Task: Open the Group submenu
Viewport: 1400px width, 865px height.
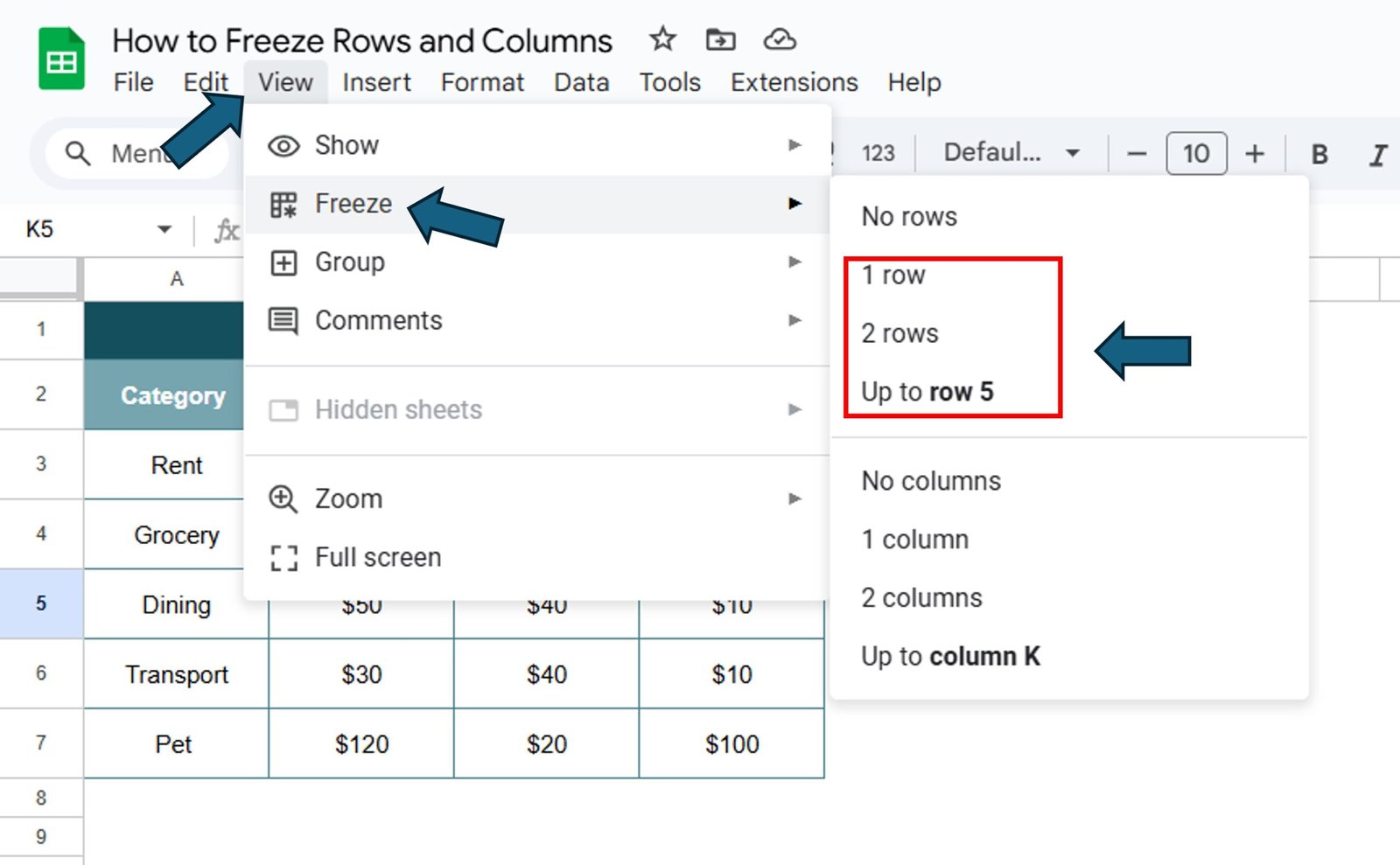Action: click(x=537, y=262)
